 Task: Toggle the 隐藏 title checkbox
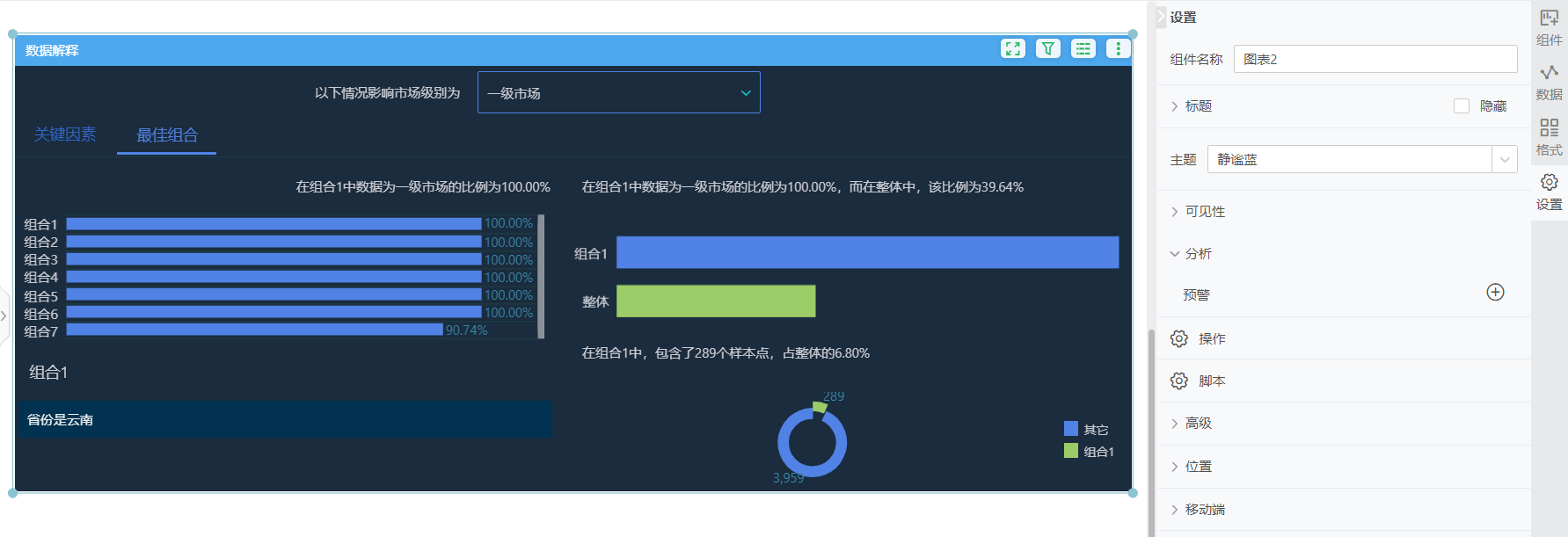1462,106
